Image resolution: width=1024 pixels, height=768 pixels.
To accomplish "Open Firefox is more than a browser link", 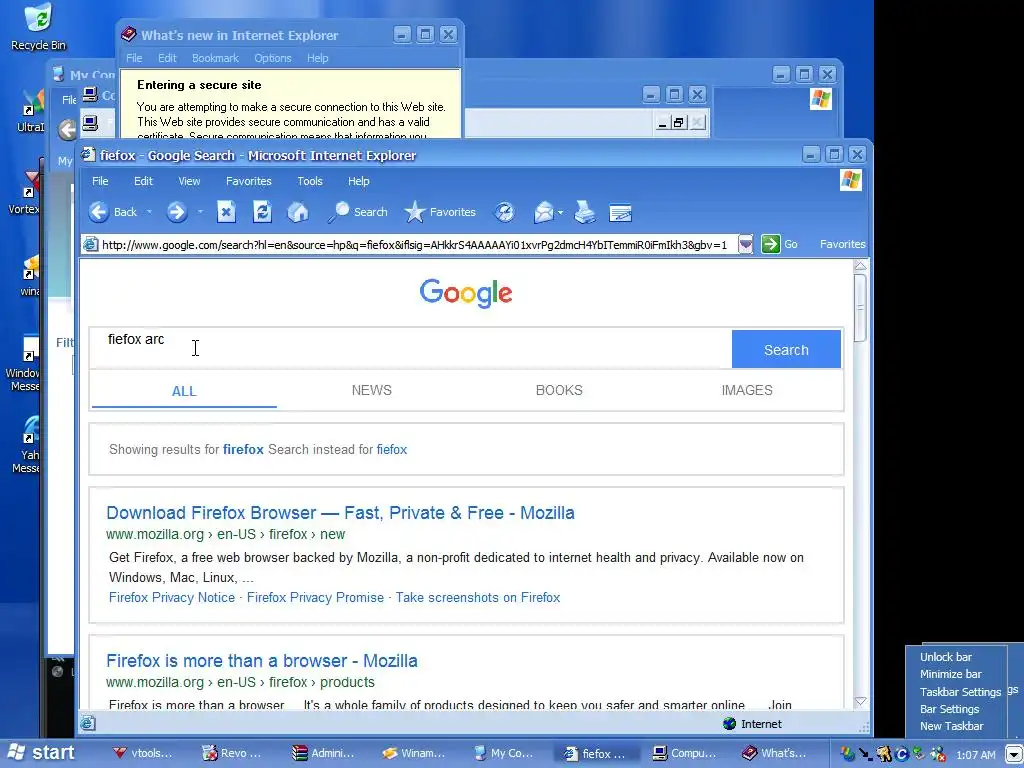I will 261,661.
